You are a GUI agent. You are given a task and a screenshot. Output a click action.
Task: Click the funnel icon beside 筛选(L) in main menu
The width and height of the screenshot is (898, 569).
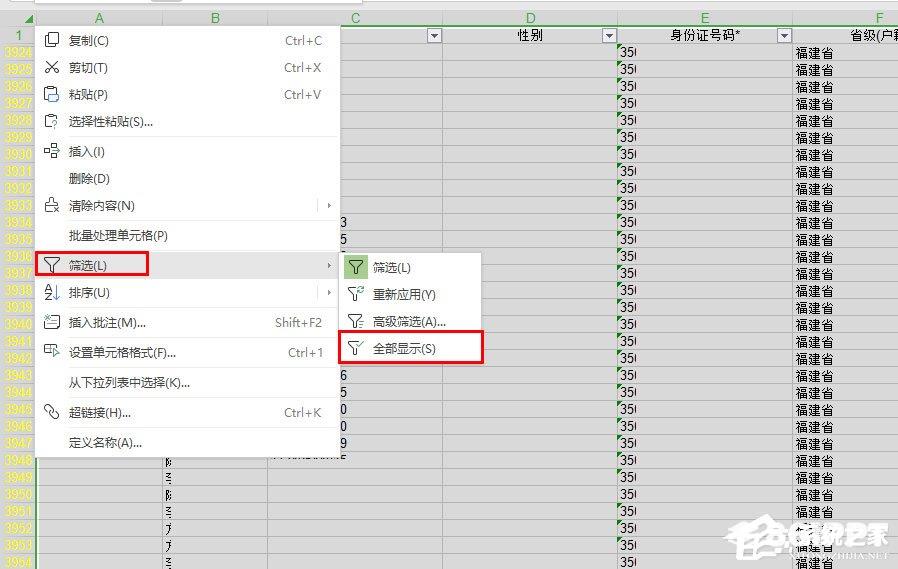[x=52, y=265]
